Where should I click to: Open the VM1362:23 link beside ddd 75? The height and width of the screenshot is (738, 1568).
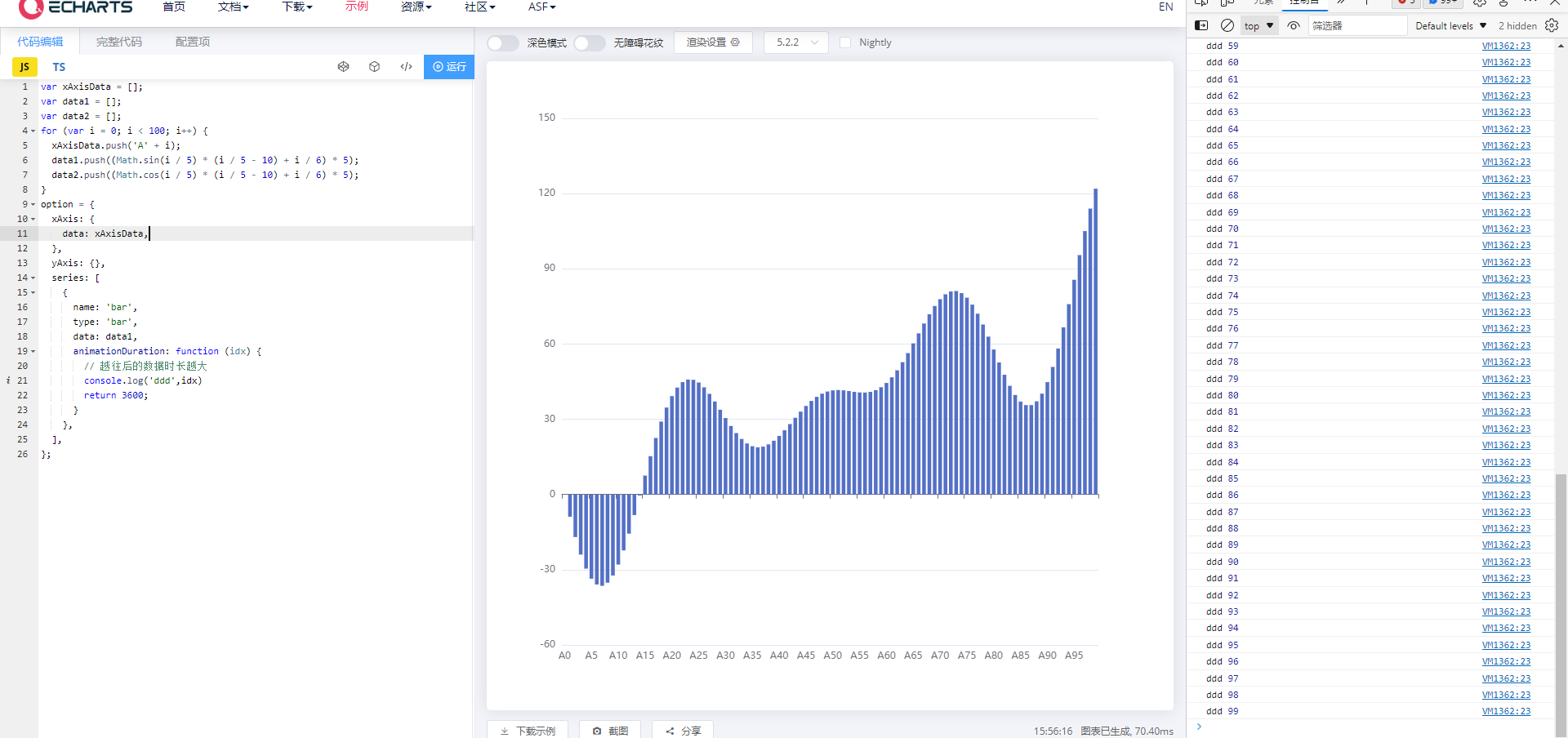click(1506, 312)
